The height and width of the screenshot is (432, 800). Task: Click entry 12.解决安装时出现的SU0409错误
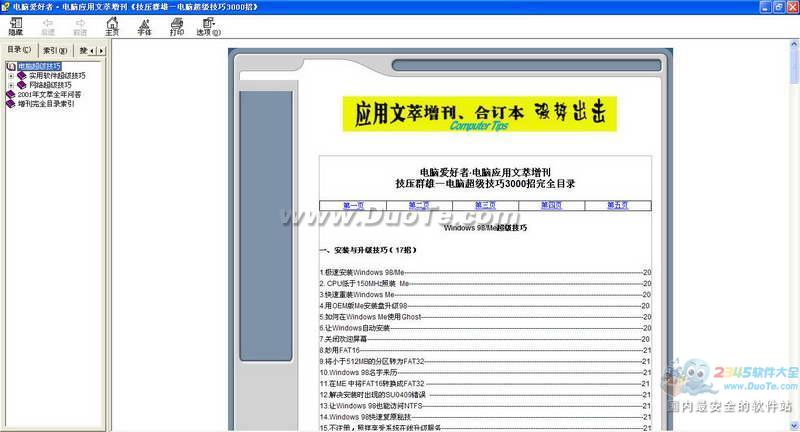373,395
